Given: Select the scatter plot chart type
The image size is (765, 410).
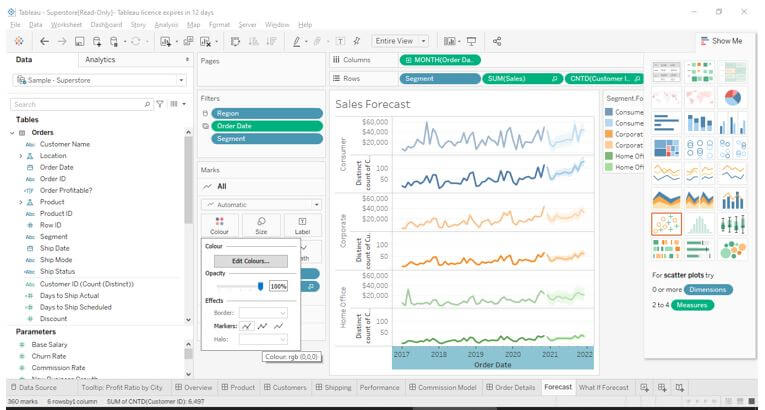Looking at the screenshot, I should (666, 224).
